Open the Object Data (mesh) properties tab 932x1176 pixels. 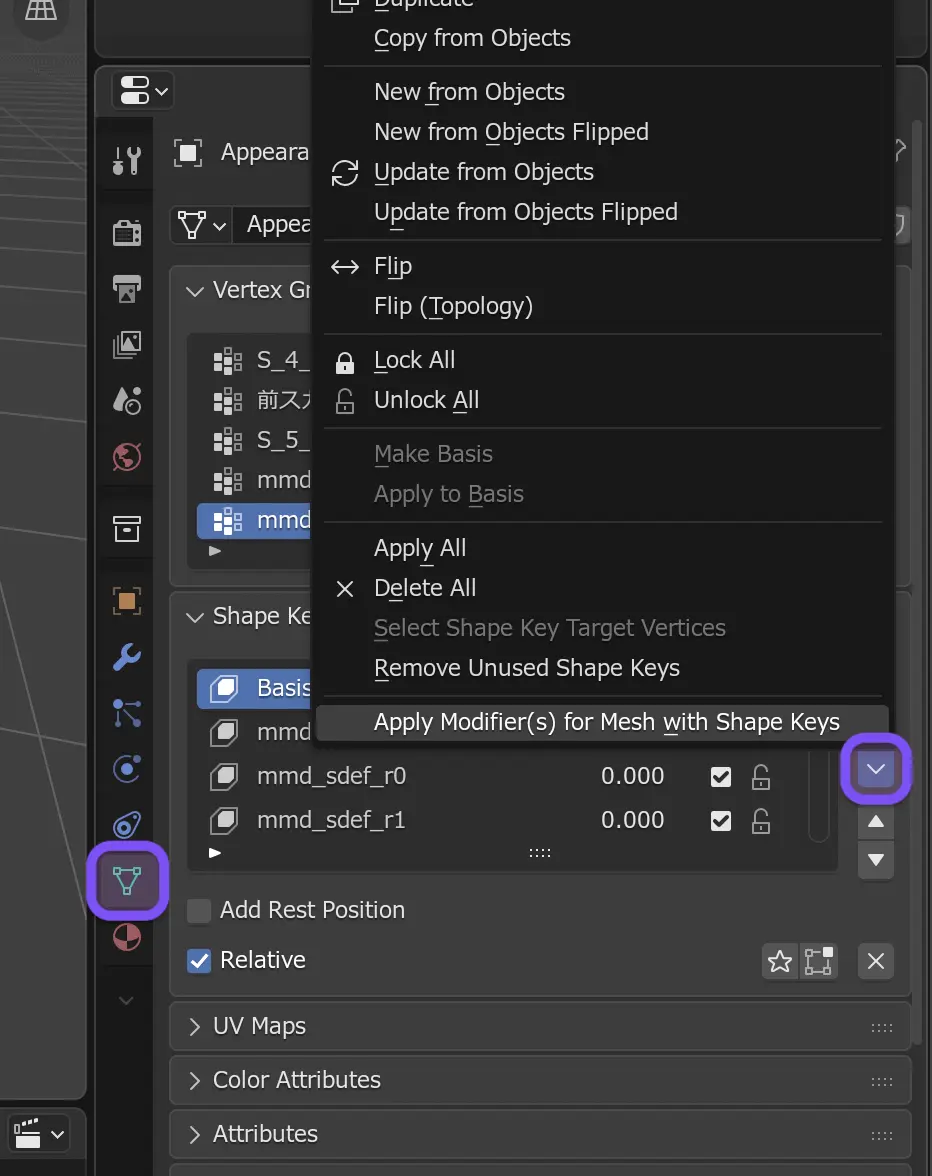pyautogui.click(x=127, y=880)
